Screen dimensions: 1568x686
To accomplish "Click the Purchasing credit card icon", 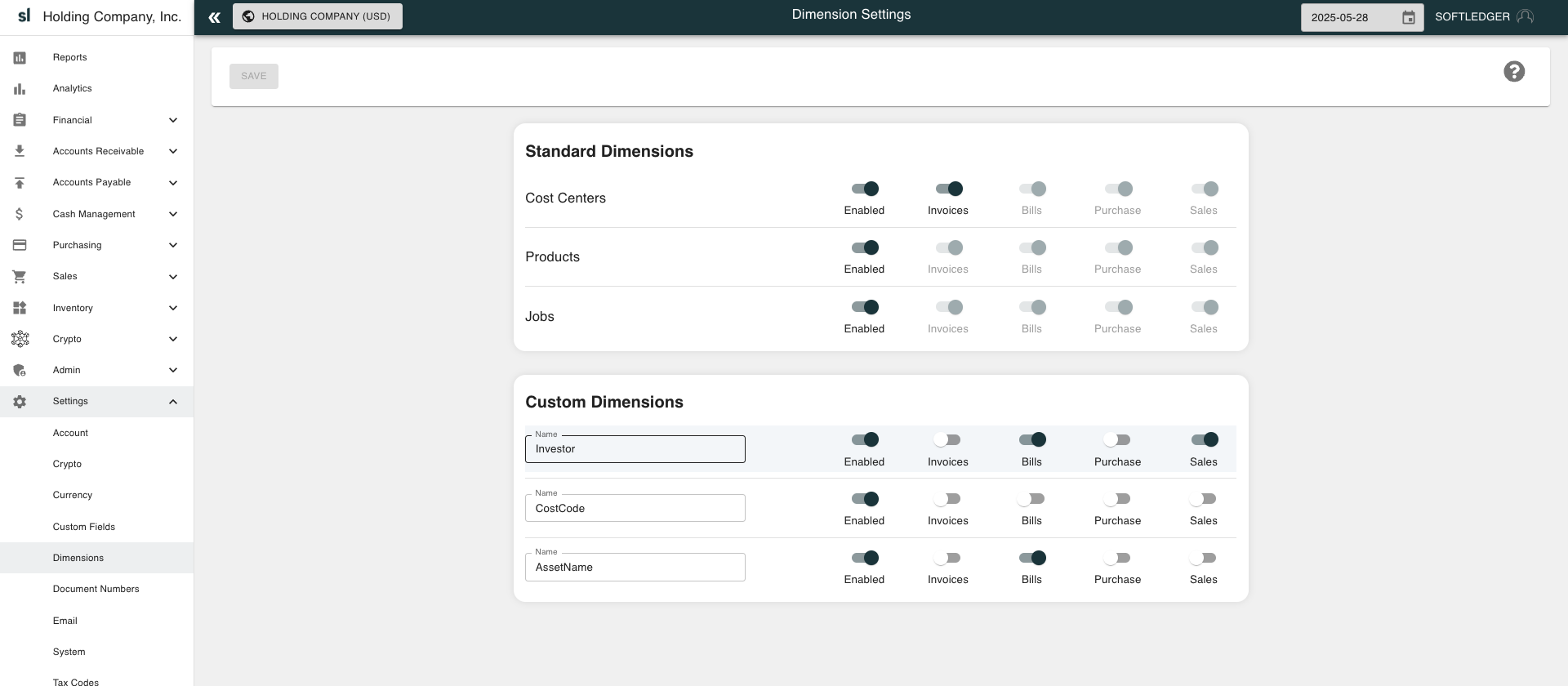I will [x=20, y=245].
